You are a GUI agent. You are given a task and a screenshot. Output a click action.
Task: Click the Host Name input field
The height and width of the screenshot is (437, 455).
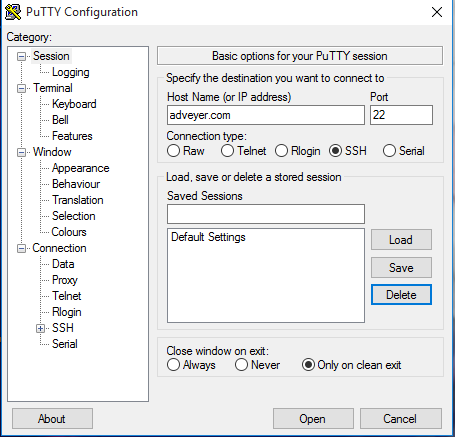[266, 115]
